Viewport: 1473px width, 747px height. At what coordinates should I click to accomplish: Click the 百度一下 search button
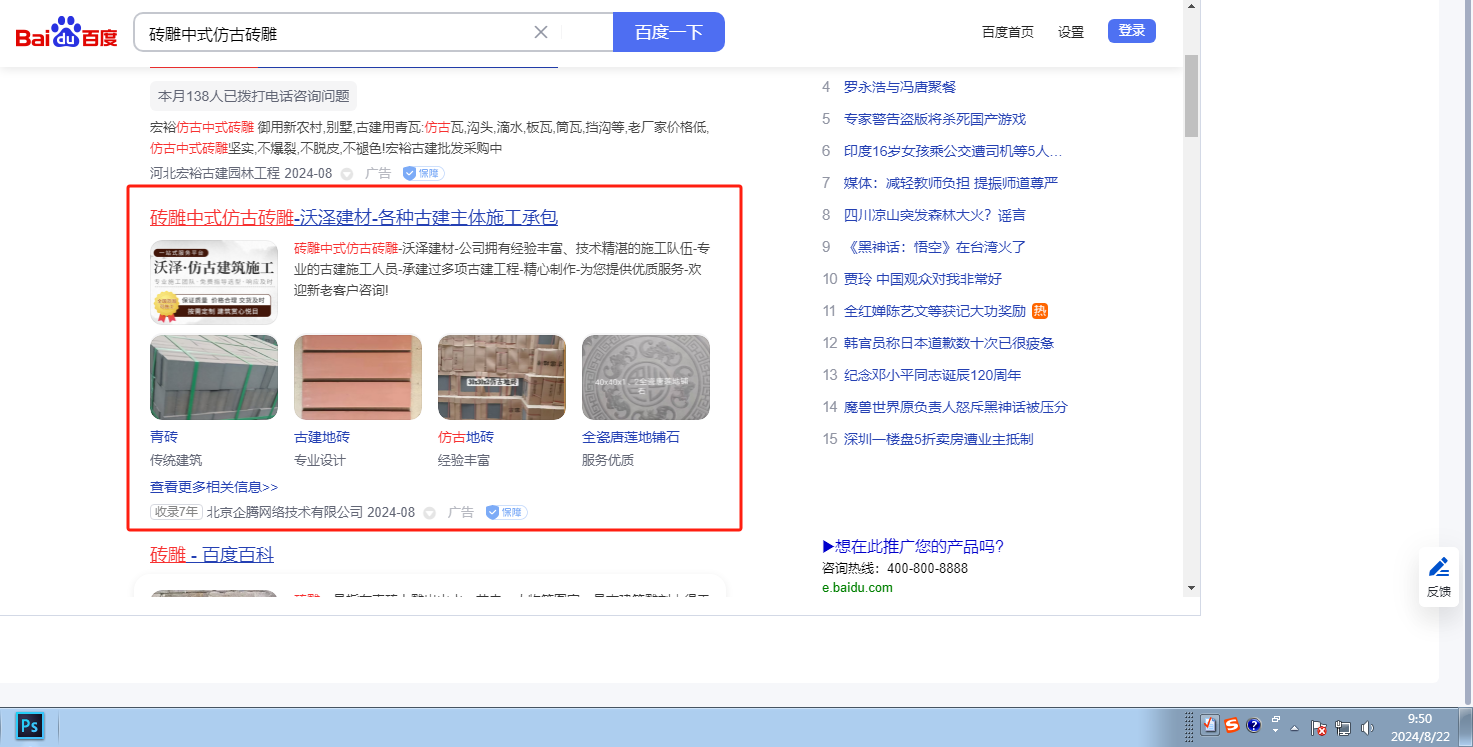tap(669, 32)
